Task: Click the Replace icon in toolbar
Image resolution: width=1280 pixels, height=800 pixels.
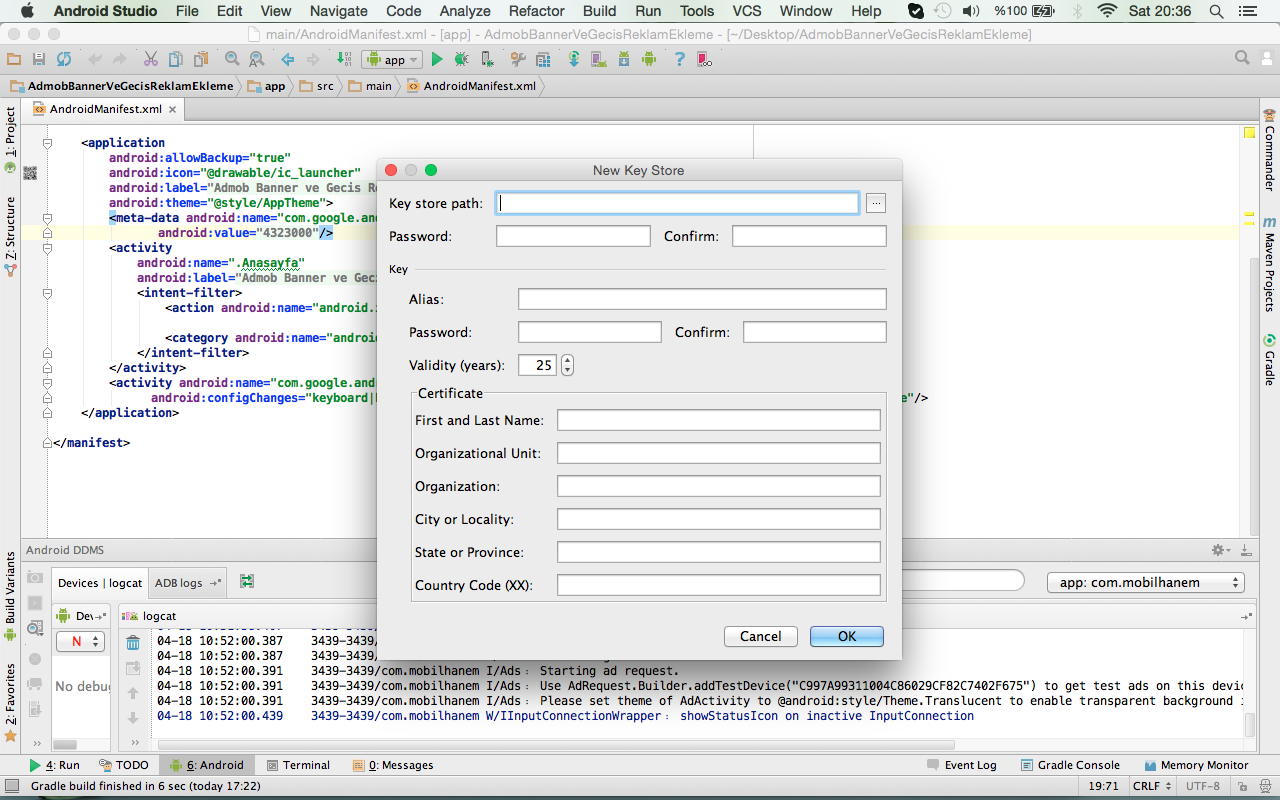Action: pos(257,60)
